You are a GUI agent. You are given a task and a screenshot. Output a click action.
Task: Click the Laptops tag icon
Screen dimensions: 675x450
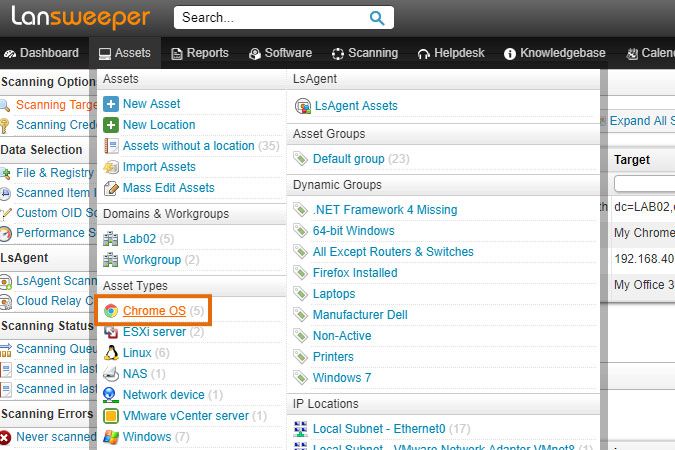tap(300, 294)
